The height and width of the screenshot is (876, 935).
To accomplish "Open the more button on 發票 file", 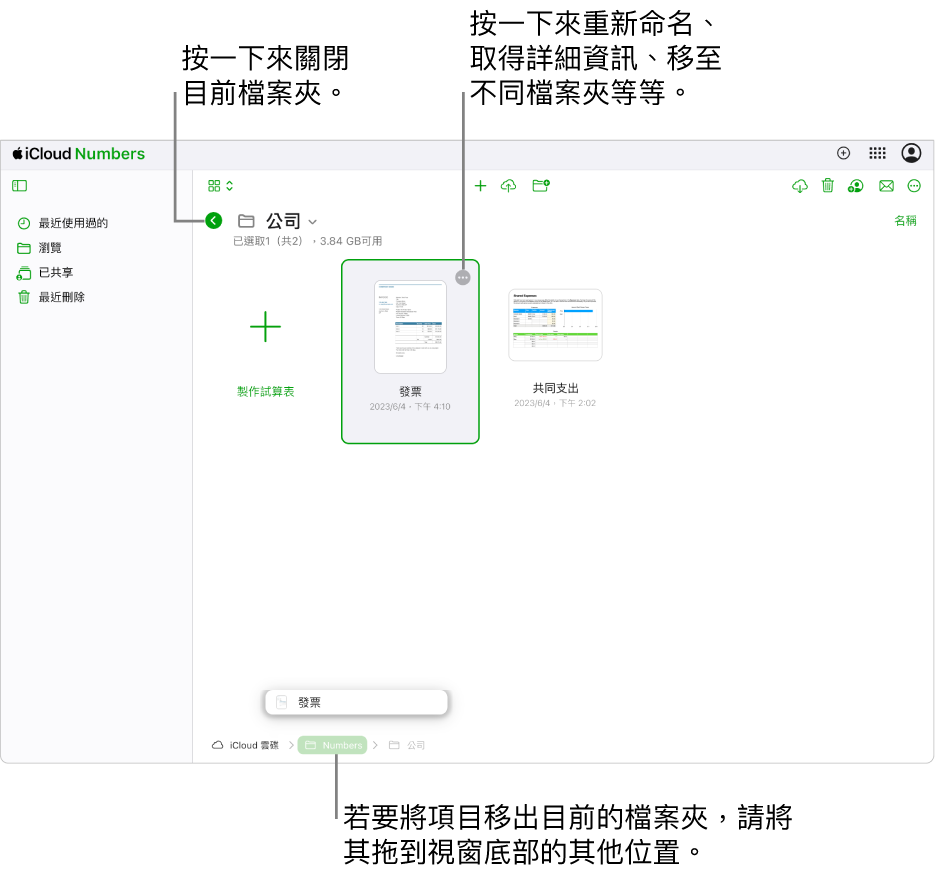I will click(463, 277).
